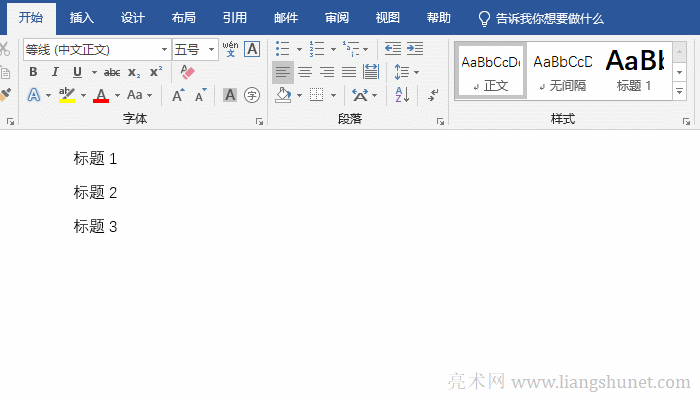Align text right
The image size is (700, 400).
tap(327, 72)
